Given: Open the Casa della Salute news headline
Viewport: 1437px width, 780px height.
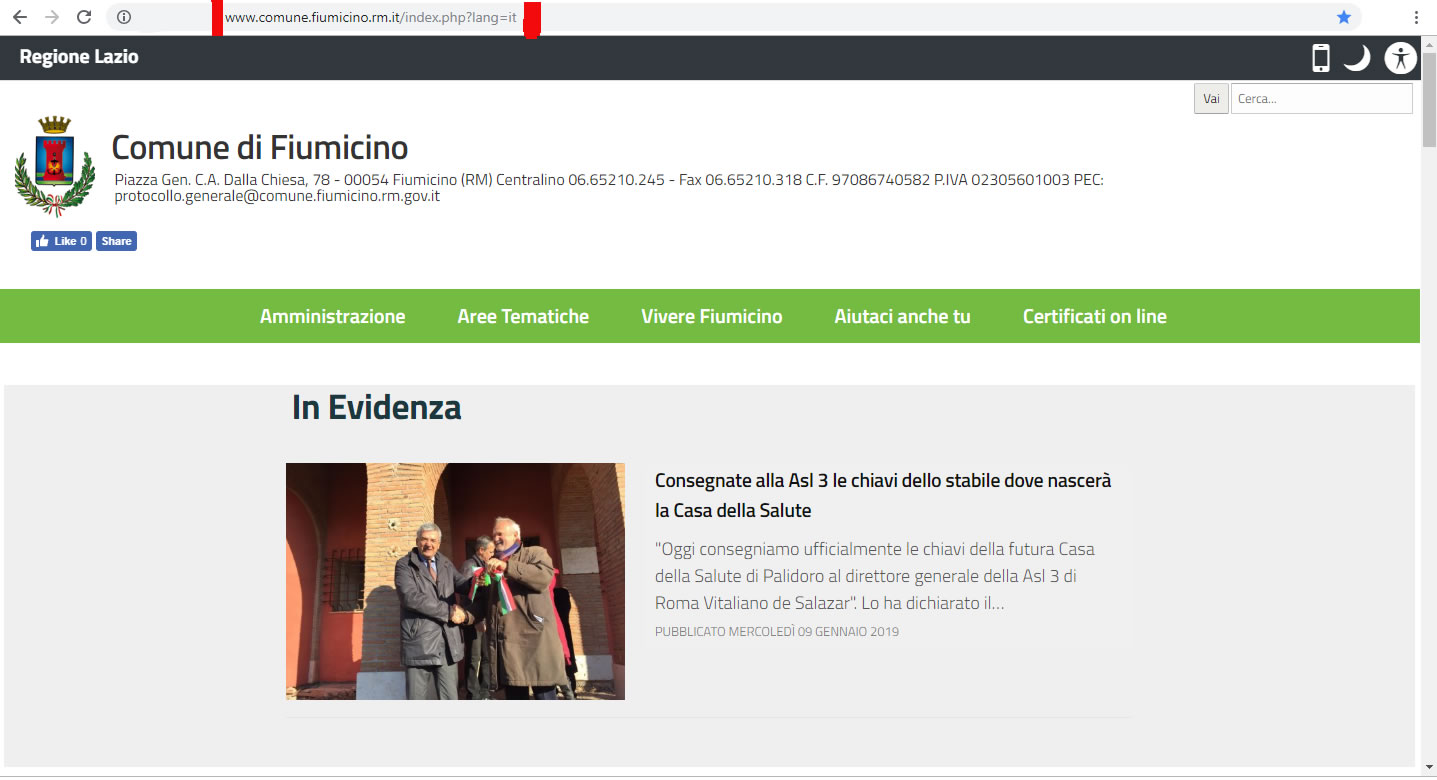Looking at the screenshot, I should pos(883,495).
